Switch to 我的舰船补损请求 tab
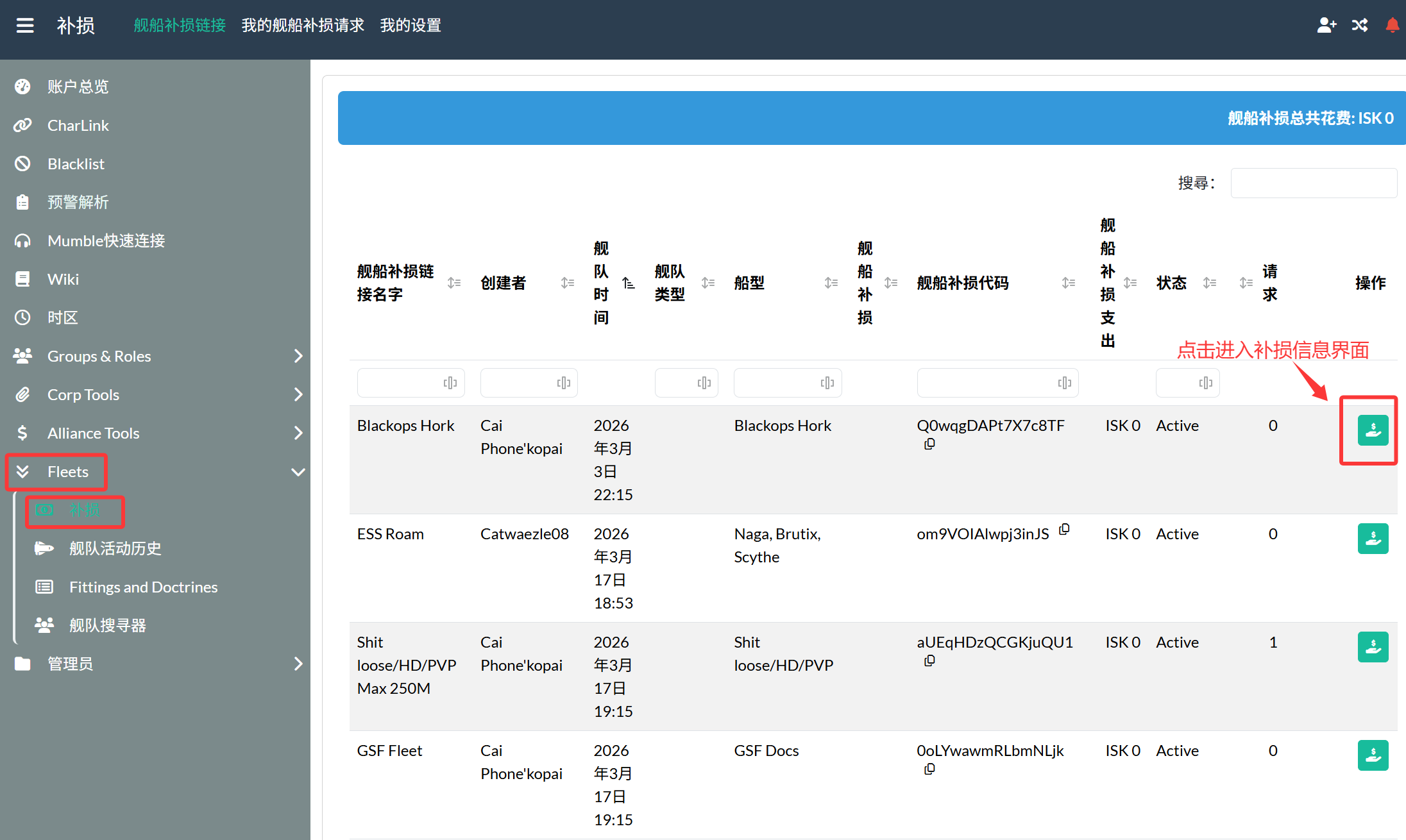This screenshot has height=840, width=1406. (x=303, y=26)
